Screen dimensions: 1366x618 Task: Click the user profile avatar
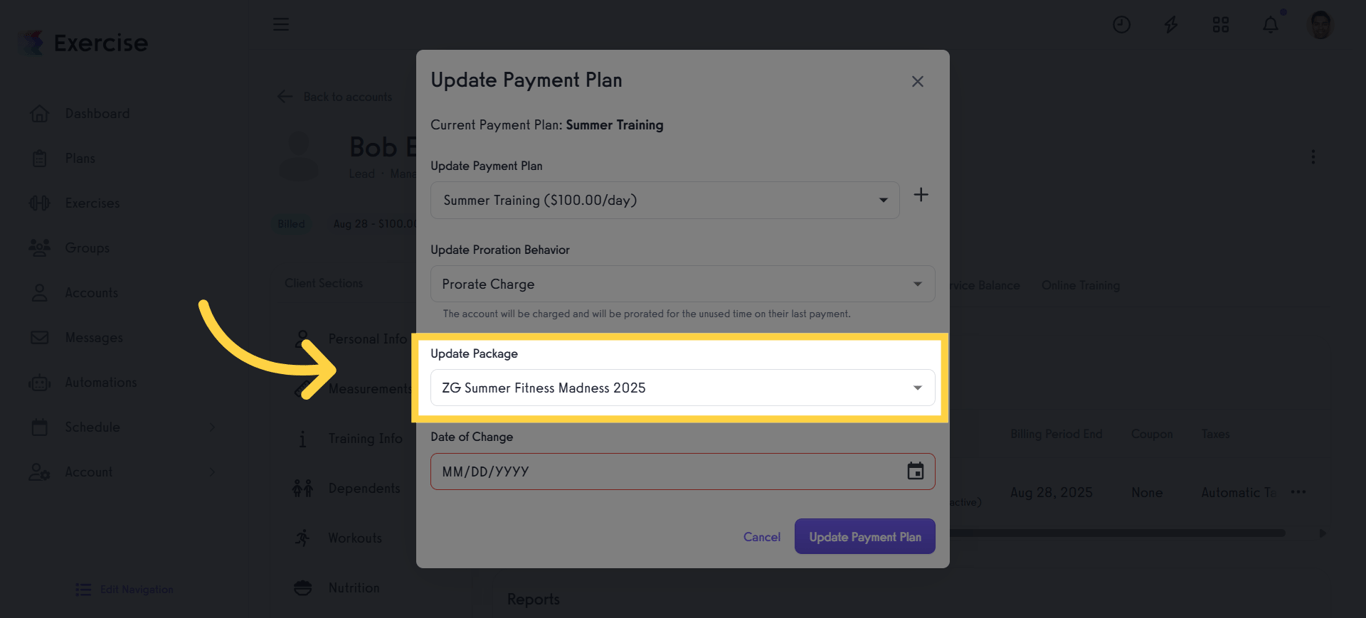coord(1320,25)
